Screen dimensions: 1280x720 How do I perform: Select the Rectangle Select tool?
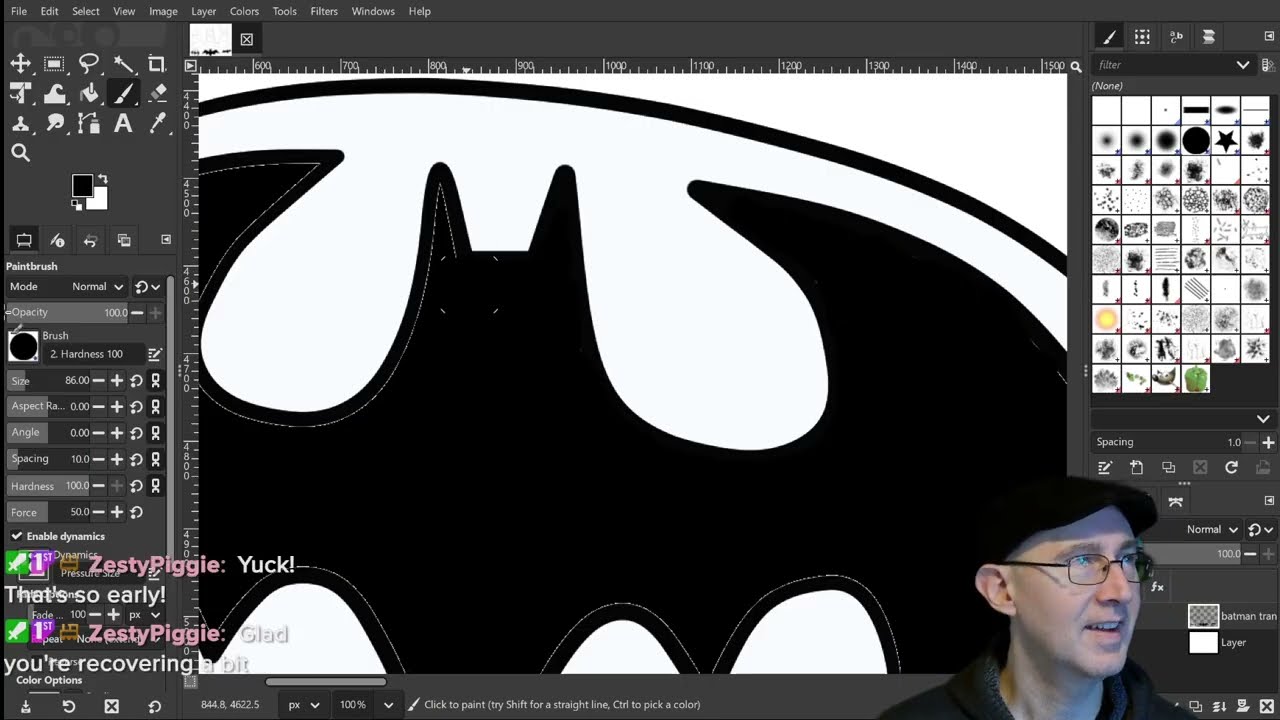[x=54, y=64]
